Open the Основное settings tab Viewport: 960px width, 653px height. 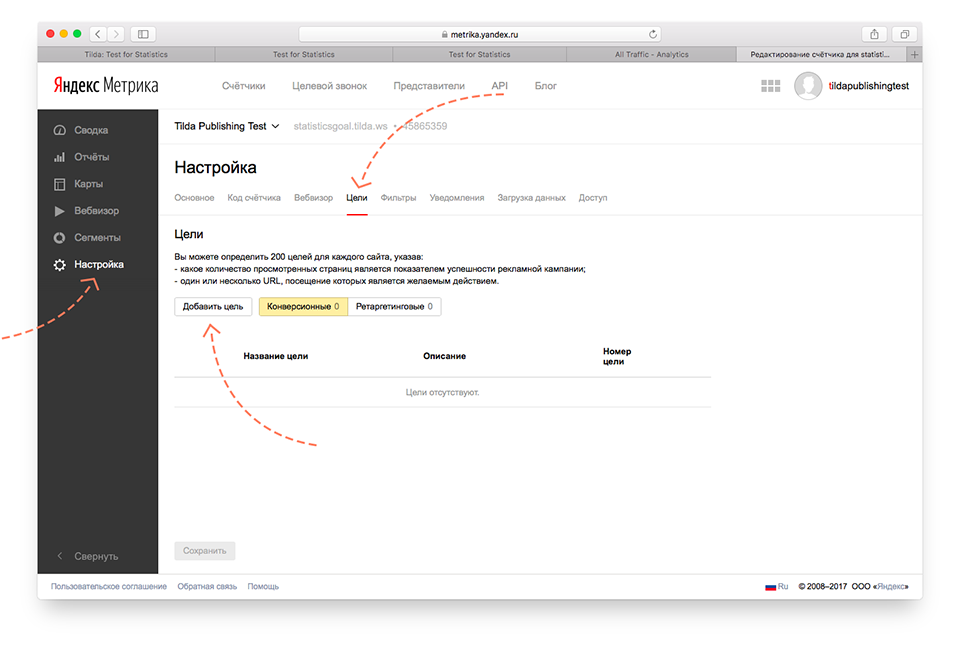click(x=194, y=198)
